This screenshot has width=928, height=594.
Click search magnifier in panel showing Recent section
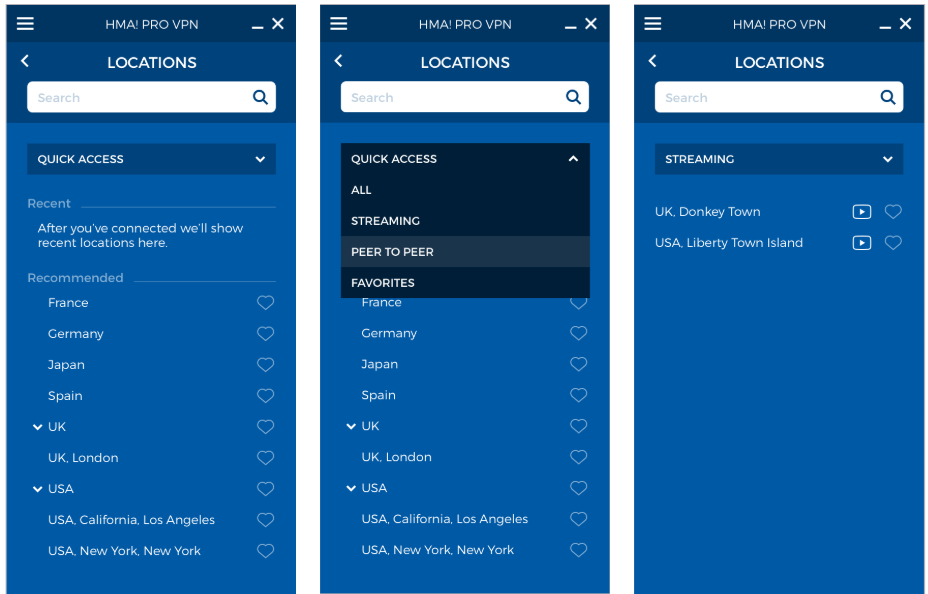point(260,98)
